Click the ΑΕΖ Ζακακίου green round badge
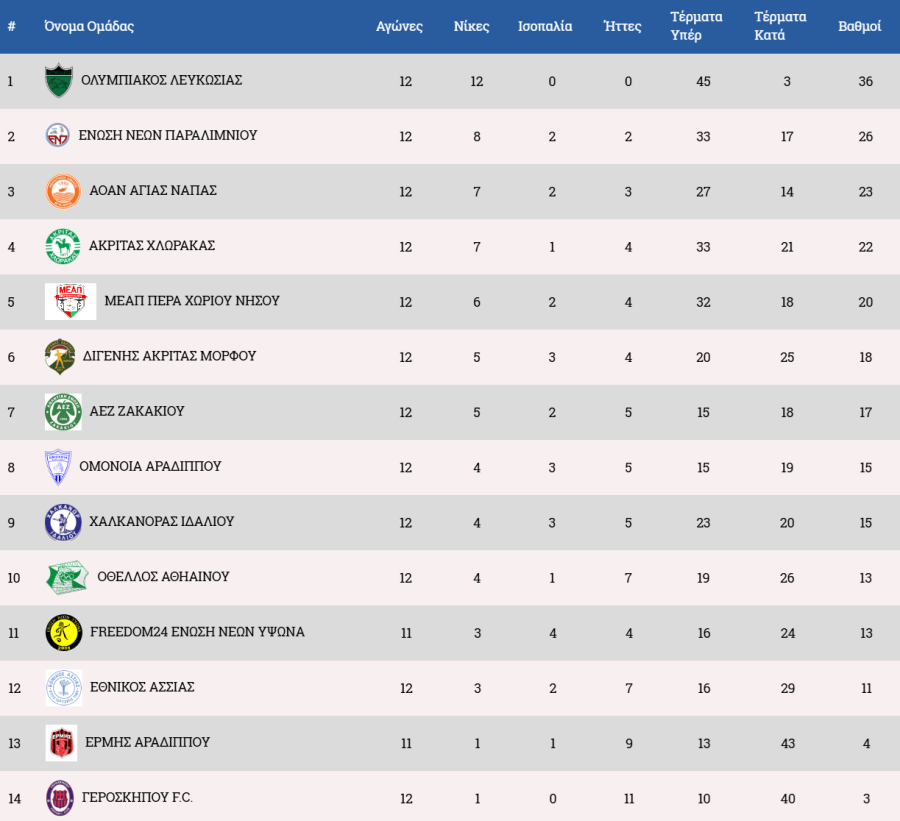900x821 pixels. (63, 412)
